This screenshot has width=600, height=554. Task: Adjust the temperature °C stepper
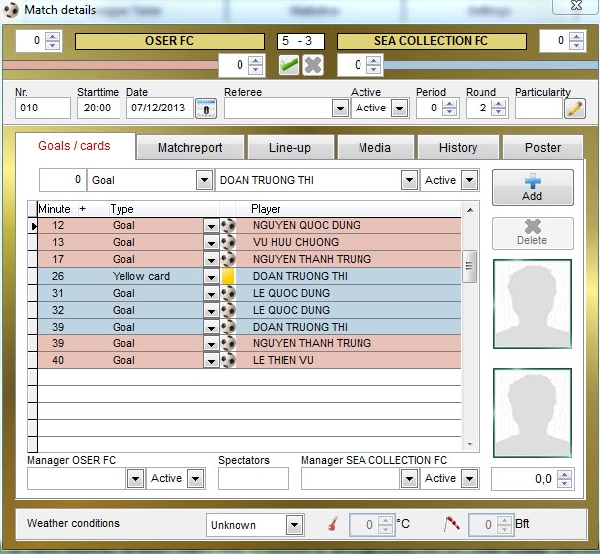385,525
